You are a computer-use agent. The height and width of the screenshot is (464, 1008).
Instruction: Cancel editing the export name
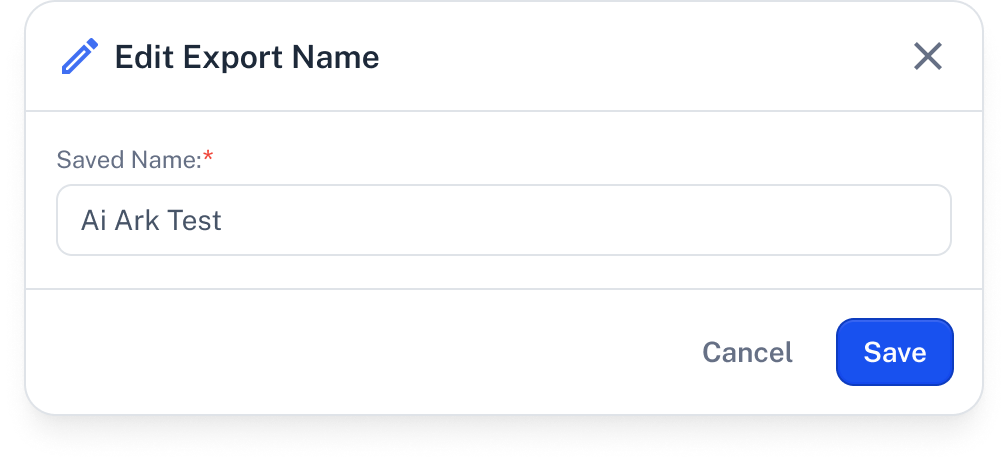coord(747,352)
